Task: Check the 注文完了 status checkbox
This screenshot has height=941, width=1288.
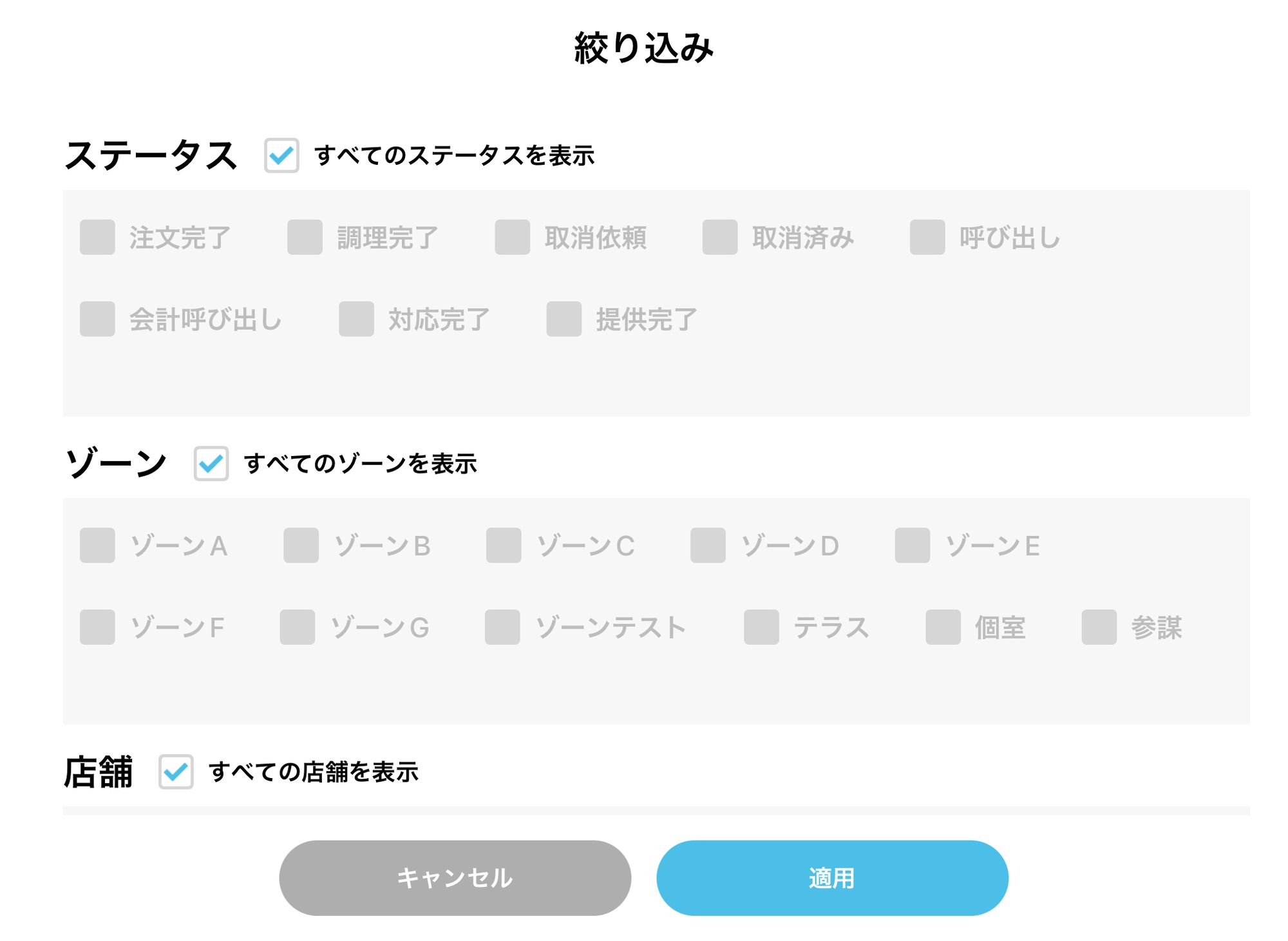Action: coord(98,237)
